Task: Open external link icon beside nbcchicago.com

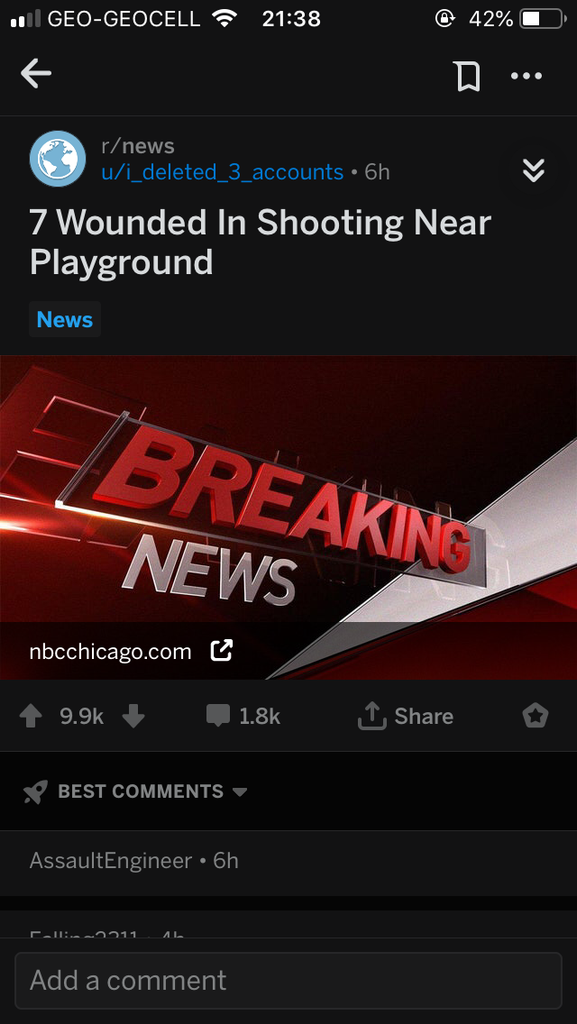Action: point(222,651)
